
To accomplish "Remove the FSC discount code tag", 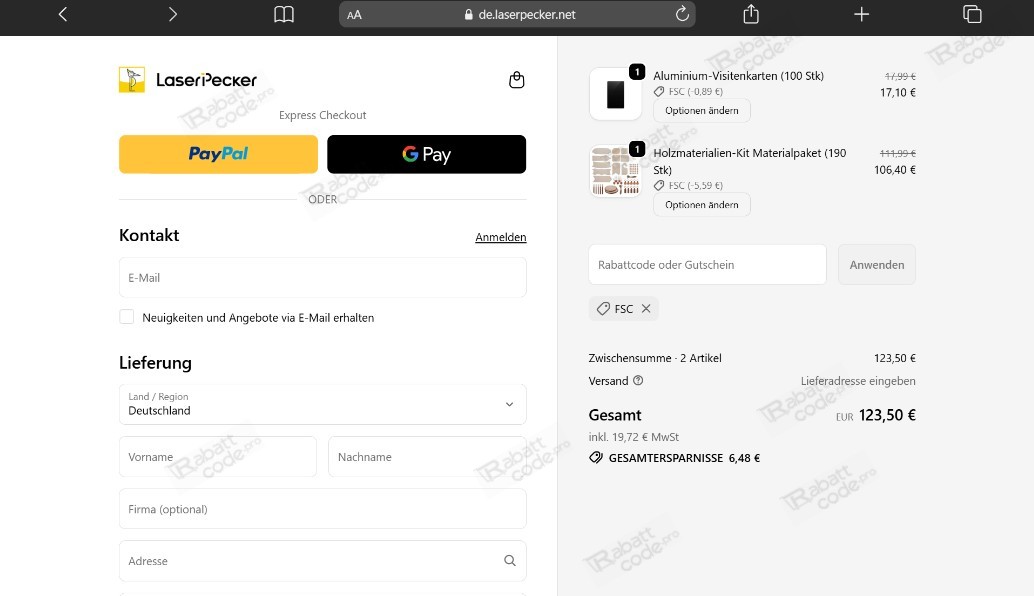I will [x=646, y=309].
